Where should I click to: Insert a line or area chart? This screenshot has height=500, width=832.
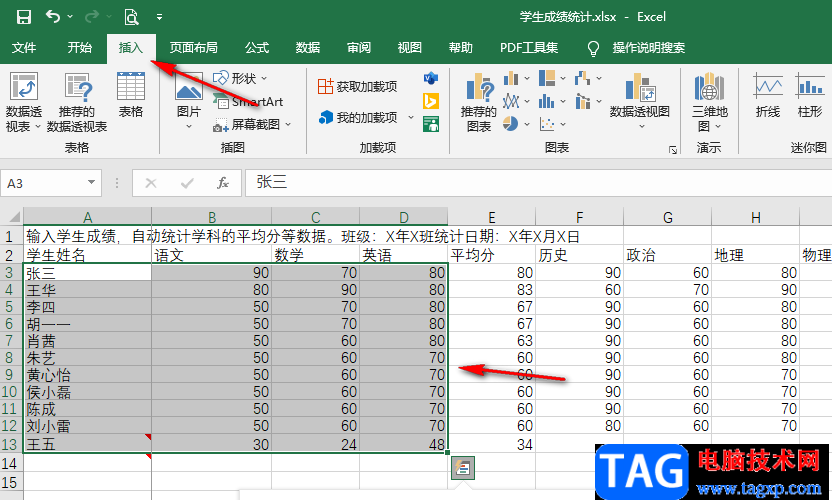pyautogui.click(x=511, y=101)
